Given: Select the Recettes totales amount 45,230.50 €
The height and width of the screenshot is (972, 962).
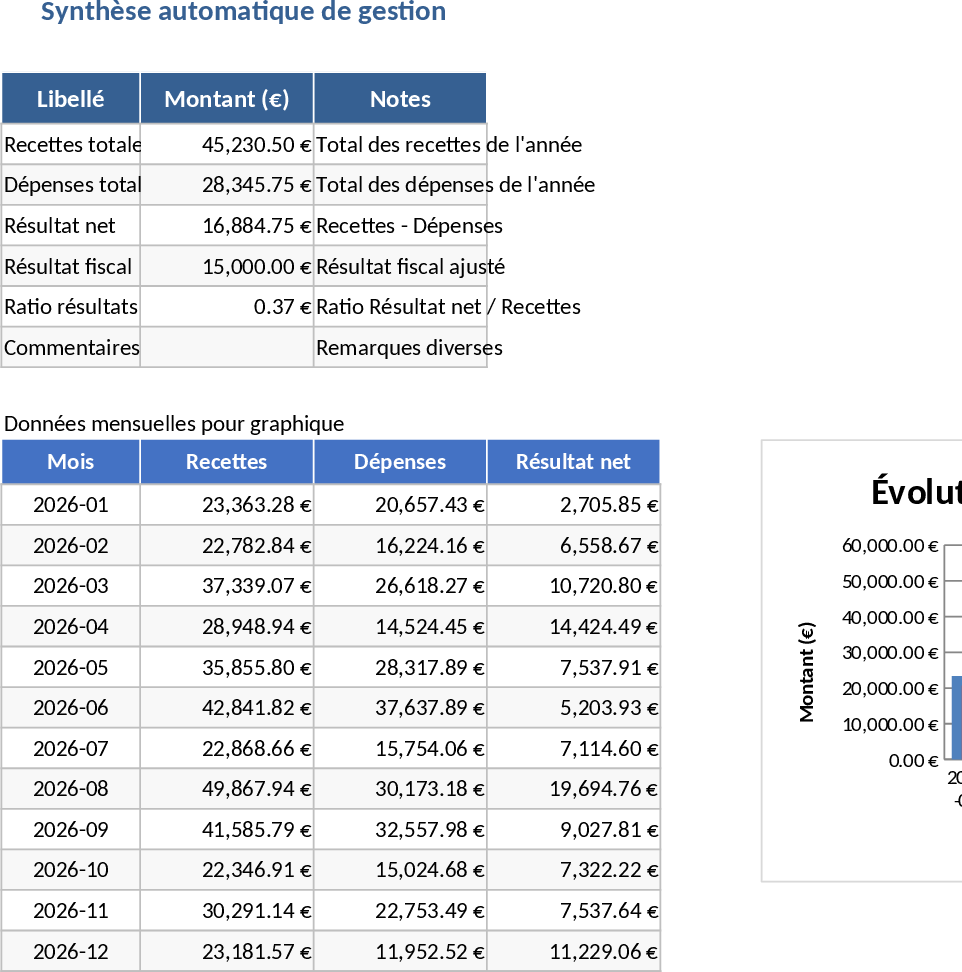Looking at the screenshot, I should click(x=226, y=144).
